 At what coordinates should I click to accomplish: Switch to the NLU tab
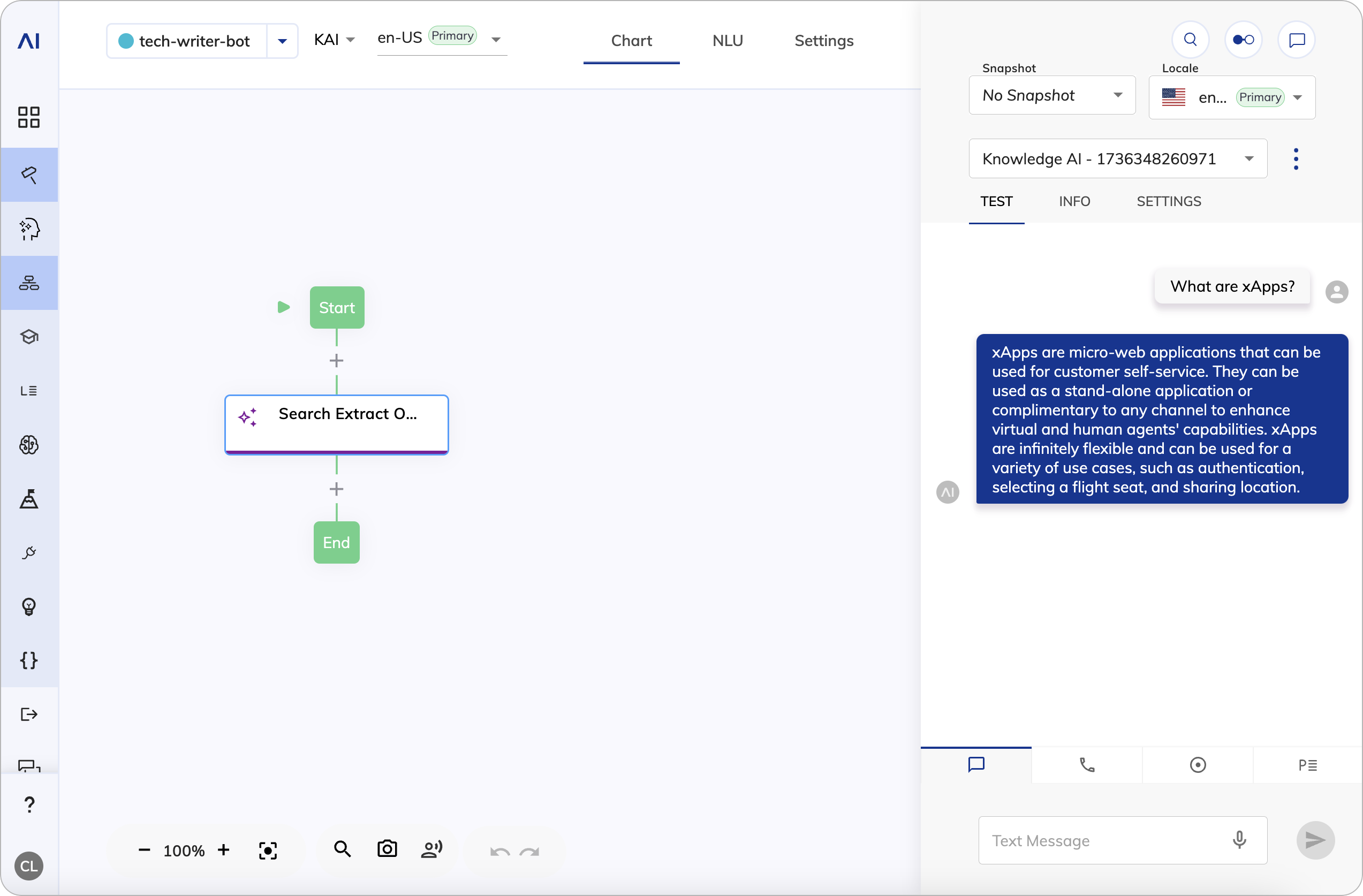tap(728, 41)
